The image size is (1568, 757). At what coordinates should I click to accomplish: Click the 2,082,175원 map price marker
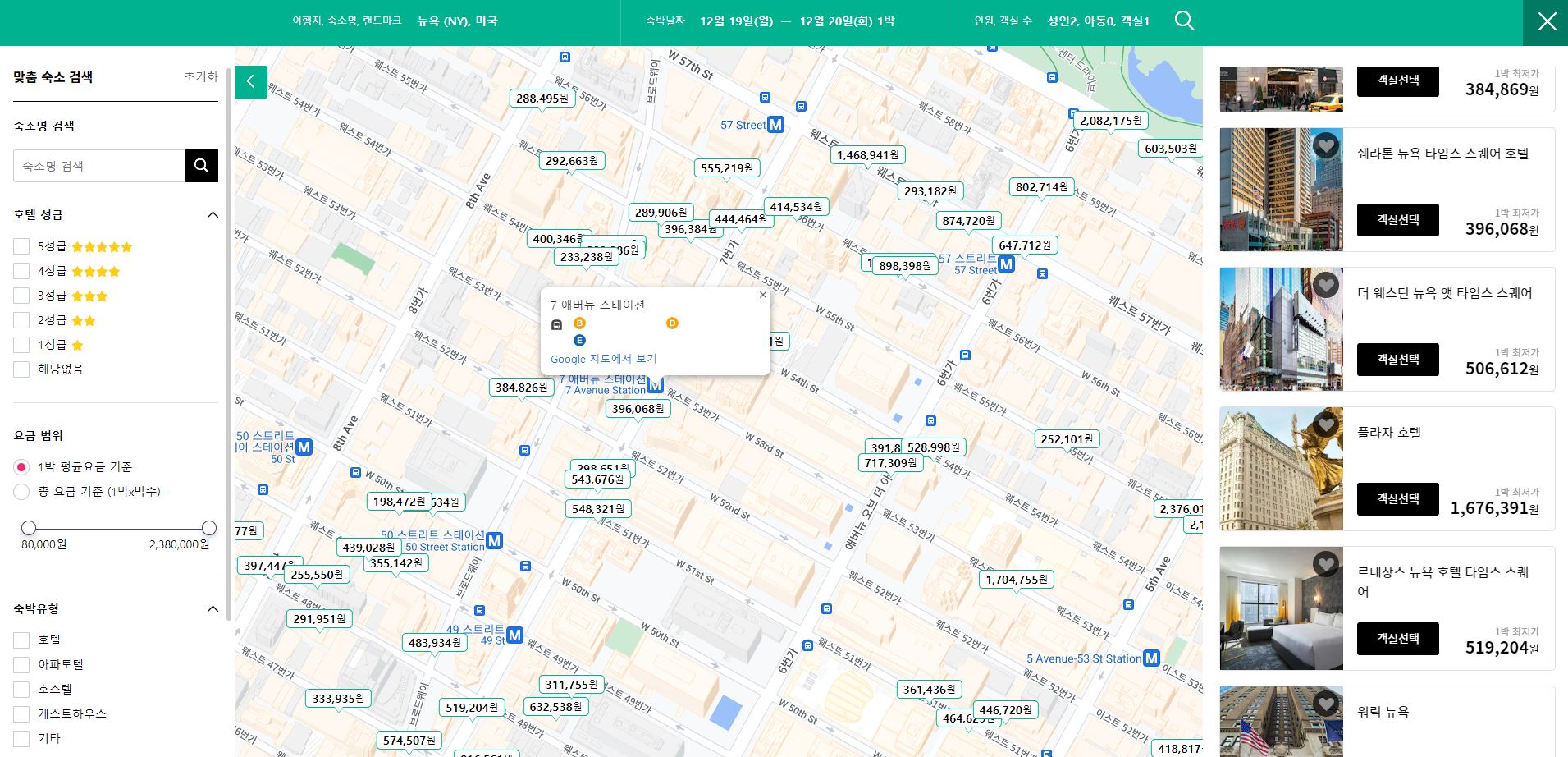1111,121
